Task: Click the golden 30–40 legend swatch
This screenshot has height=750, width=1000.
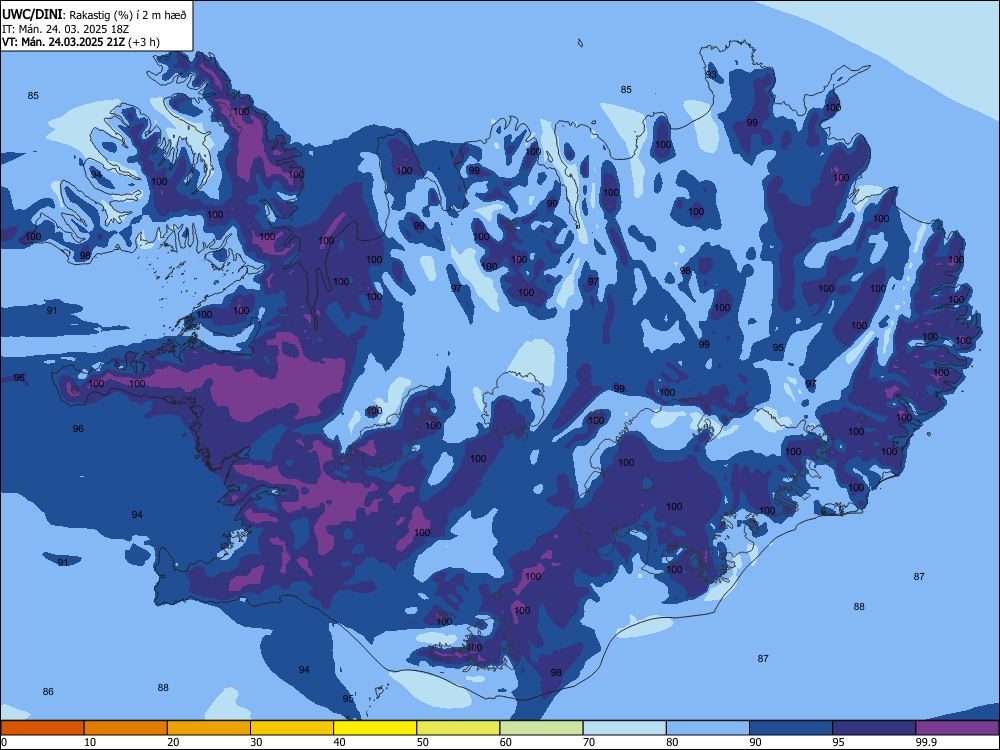Action: click(292, 728)
